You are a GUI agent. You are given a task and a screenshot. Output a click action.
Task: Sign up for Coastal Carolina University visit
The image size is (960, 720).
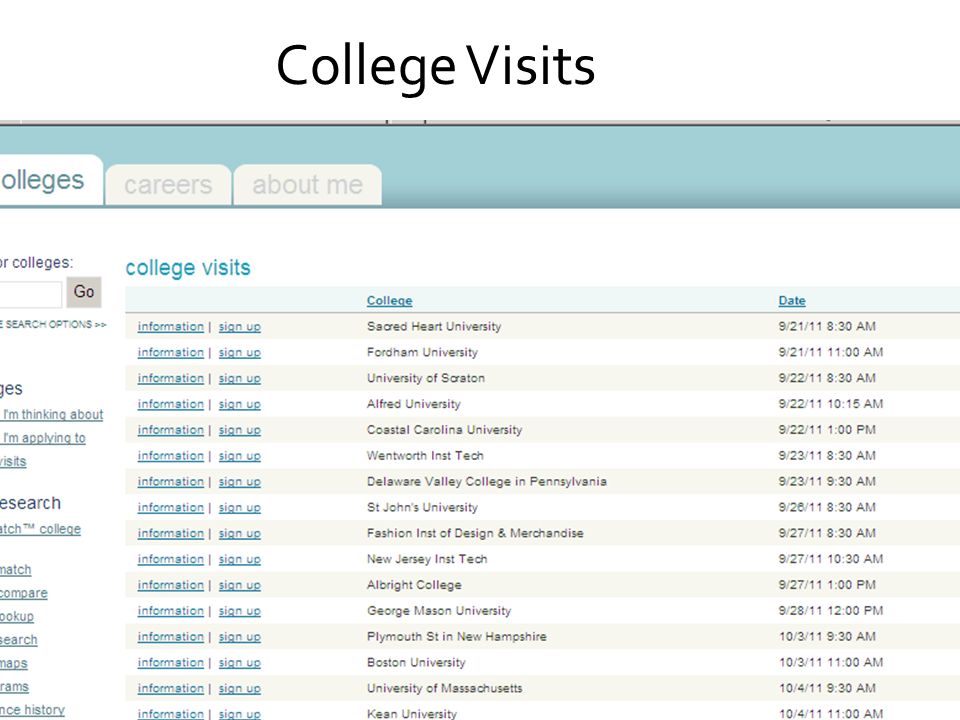click(239, 430)
